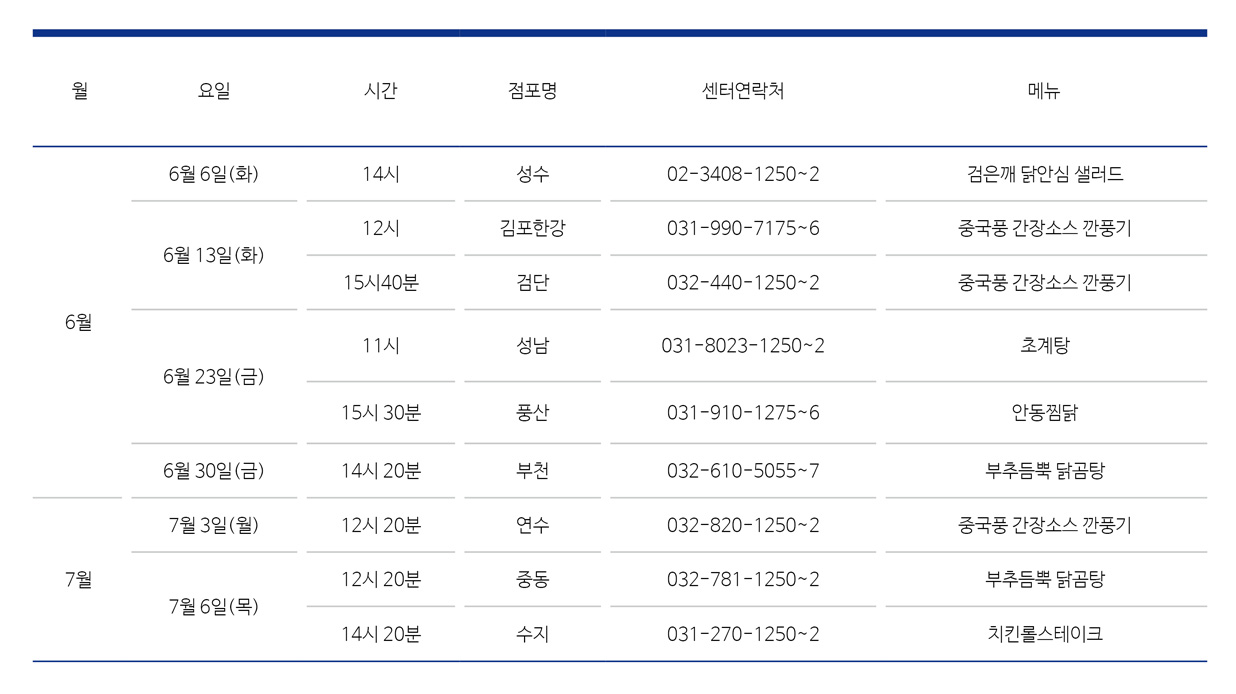Click the 초계탕 menu cell

pyautogui.click(x=1045, y=346)
